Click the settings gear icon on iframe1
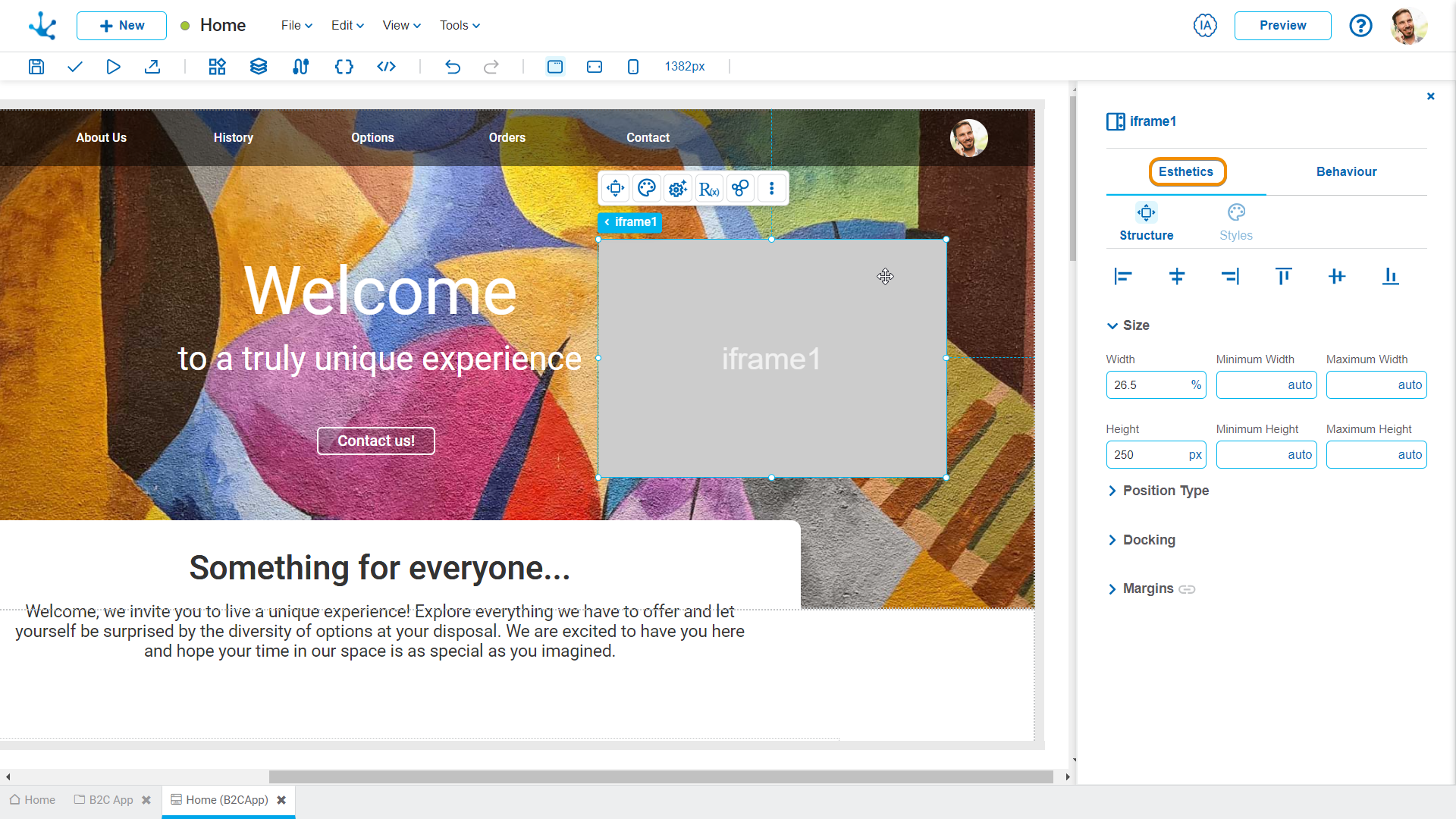Screen dimensions: 1456x819 pyautogui.click(x=677, y=189)
